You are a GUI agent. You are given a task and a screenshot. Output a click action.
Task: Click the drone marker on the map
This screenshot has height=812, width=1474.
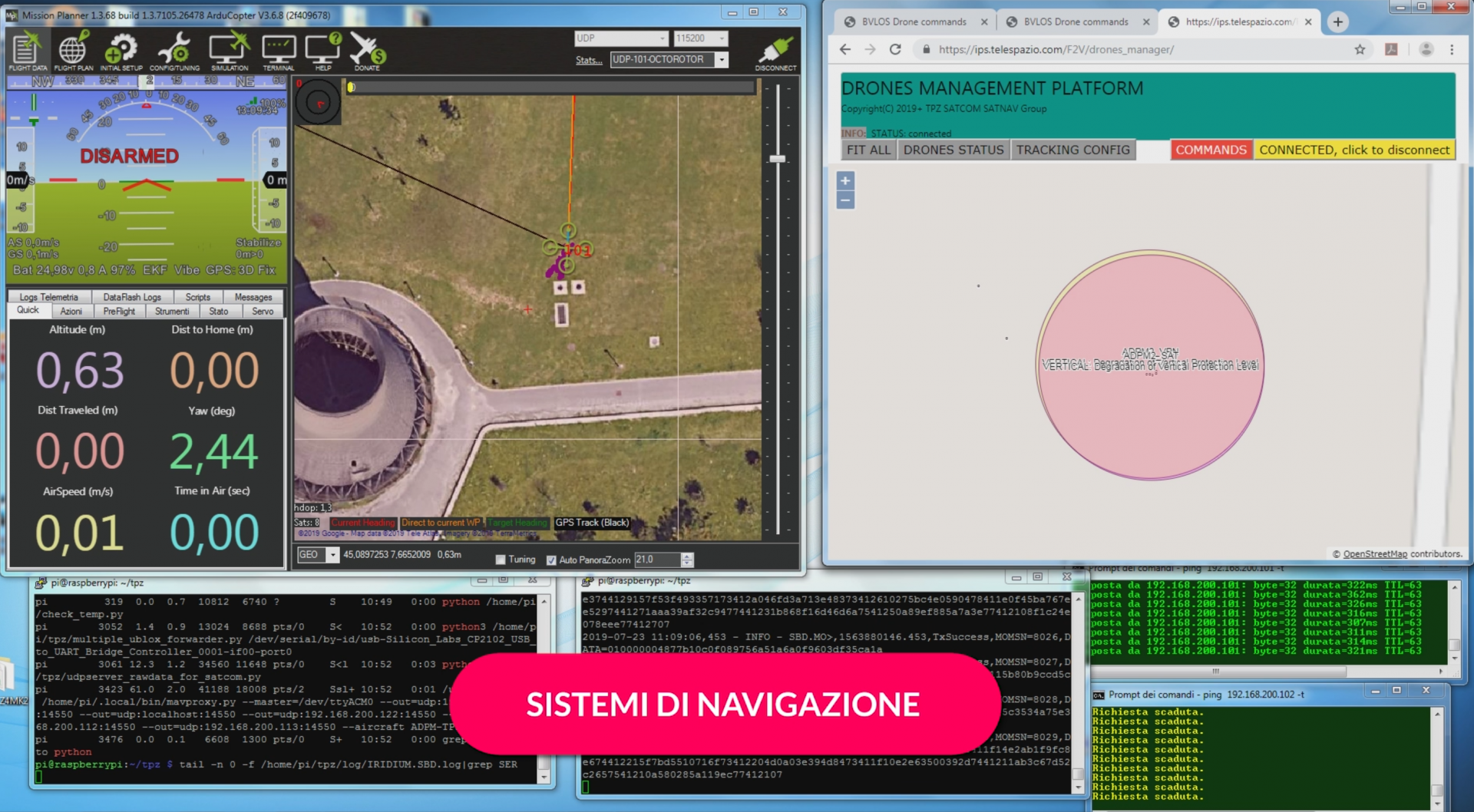pyautogui.click(x=567, y=250)
